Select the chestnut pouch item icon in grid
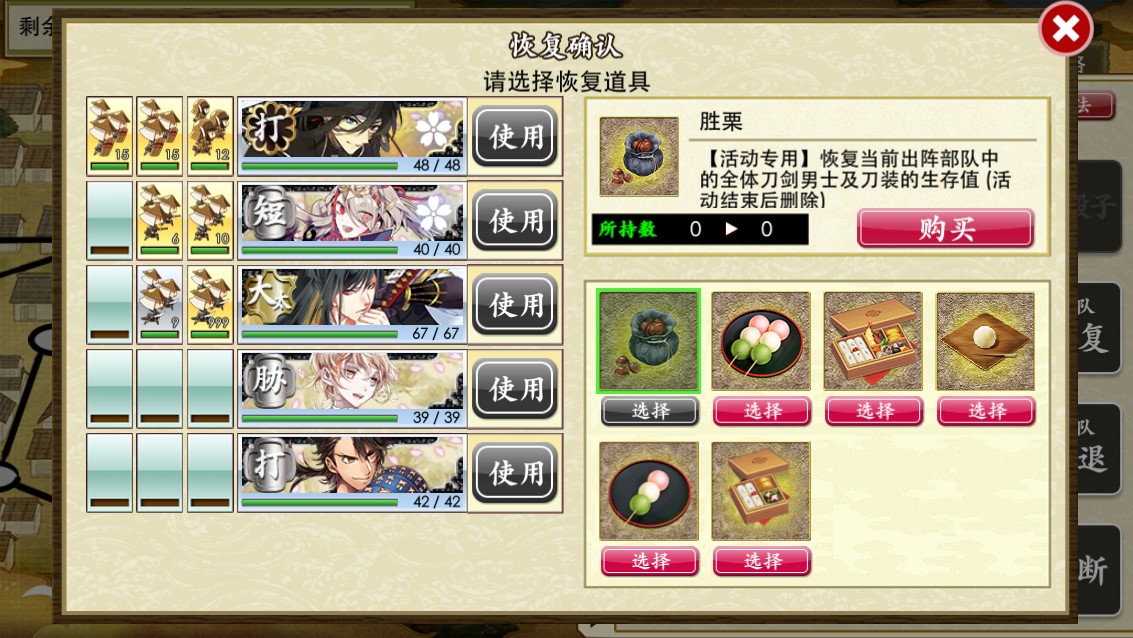This screenshot has width=1133, height=638. click(x=648, y=341)
